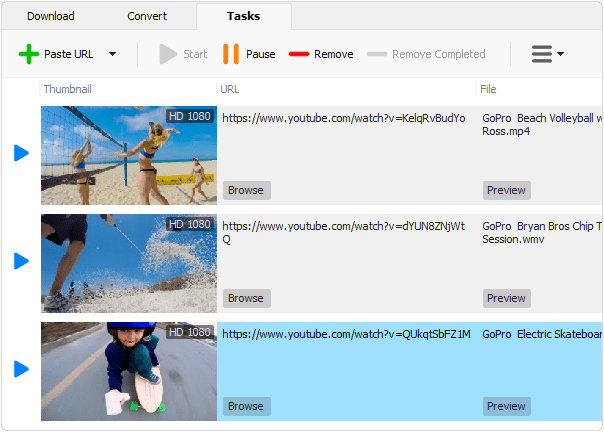Select the Tasks tab
Screen dimensions: 604x432
[x=243, y=16]
